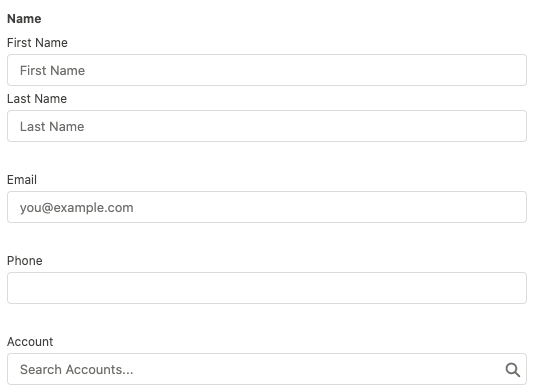
Task: Activate the text box under Phone
Action: pos(267,288)
